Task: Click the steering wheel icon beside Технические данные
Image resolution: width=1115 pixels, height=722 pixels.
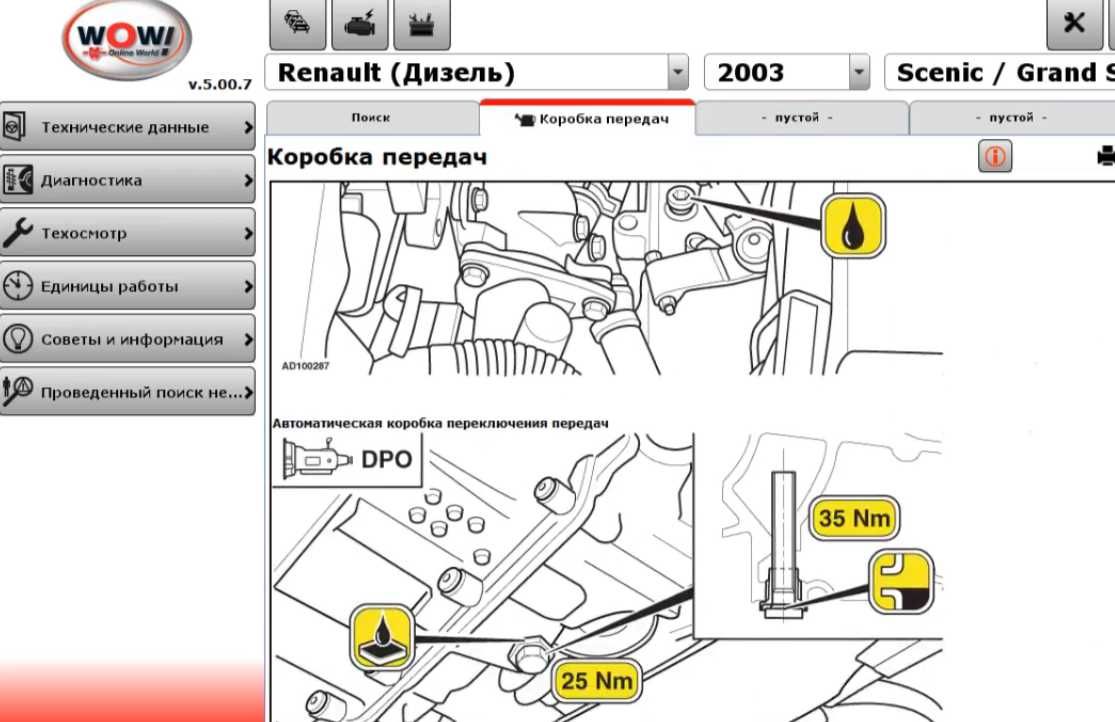Action: click(16, 127)
